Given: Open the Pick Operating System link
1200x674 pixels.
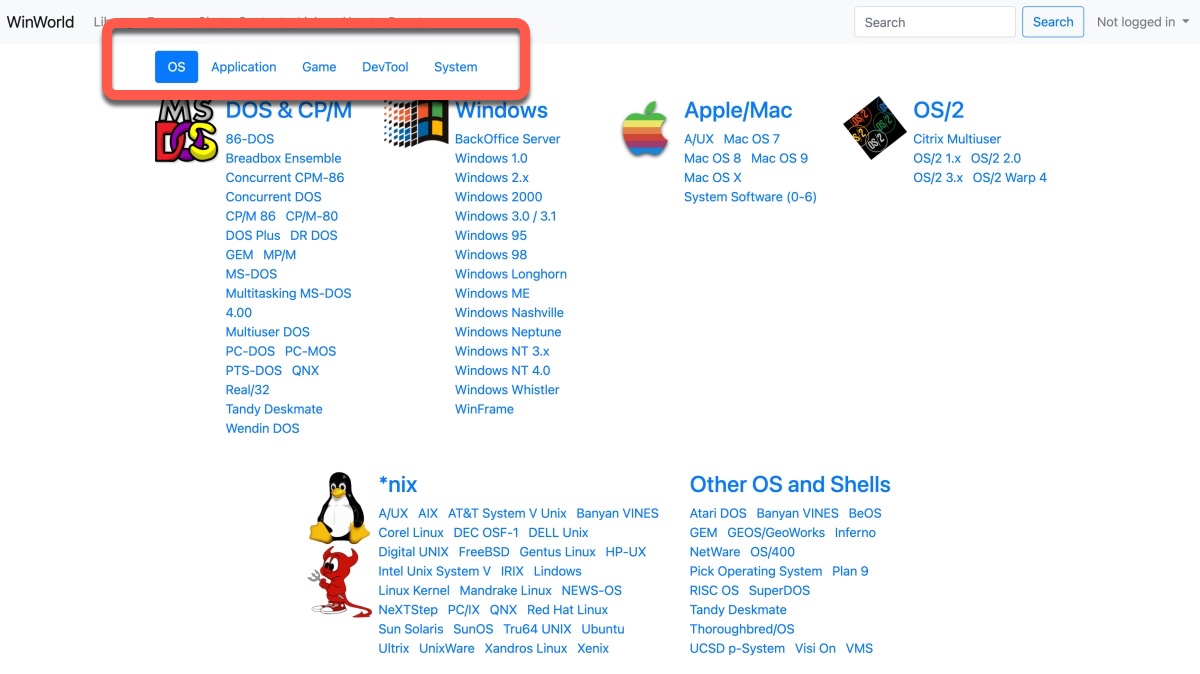Looking at the screenshot, I should 756,571.
